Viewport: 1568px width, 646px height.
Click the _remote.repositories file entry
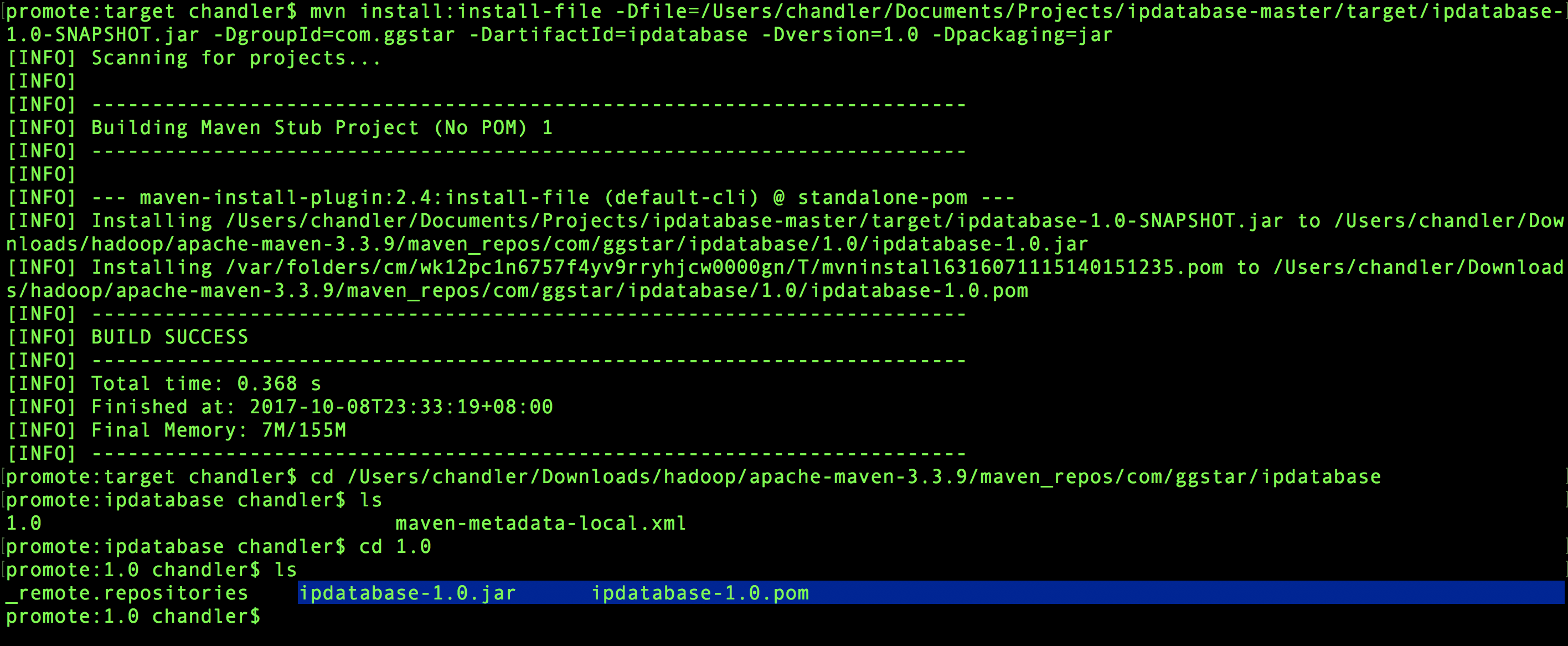127,593
